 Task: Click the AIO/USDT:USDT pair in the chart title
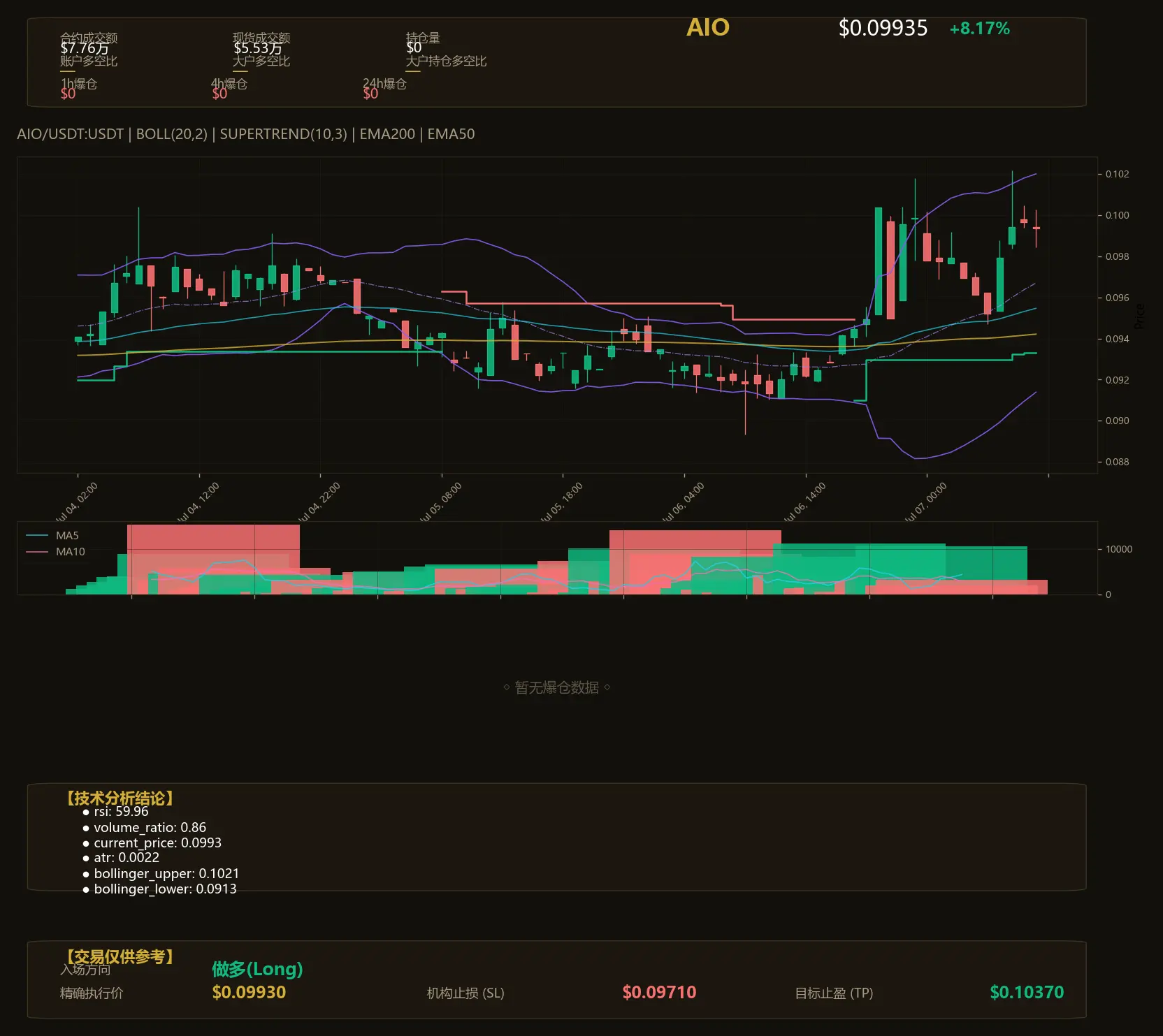click(x=70, y=134)
